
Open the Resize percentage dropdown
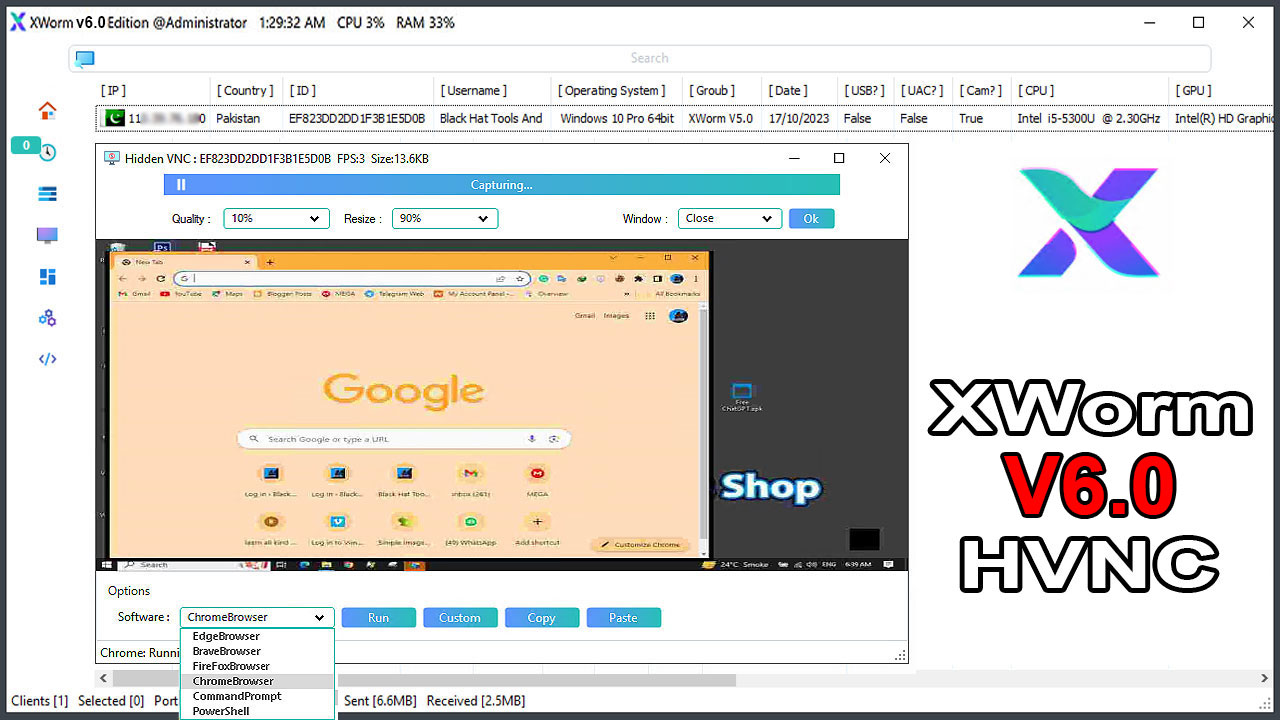(444, 218)
